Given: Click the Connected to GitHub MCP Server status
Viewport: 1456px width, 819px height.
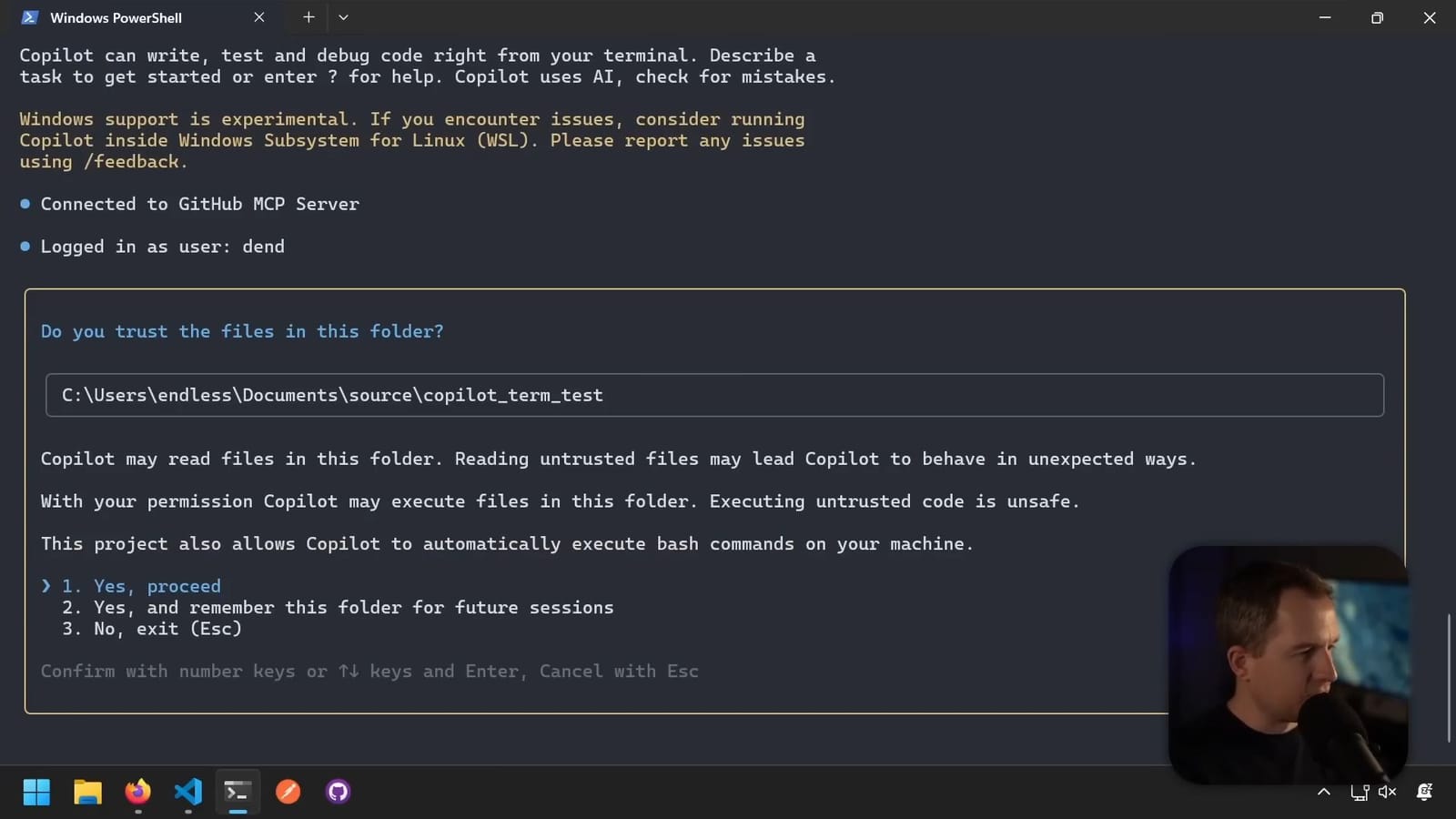Looking at the screenshot, I should [x=199, y=204].
